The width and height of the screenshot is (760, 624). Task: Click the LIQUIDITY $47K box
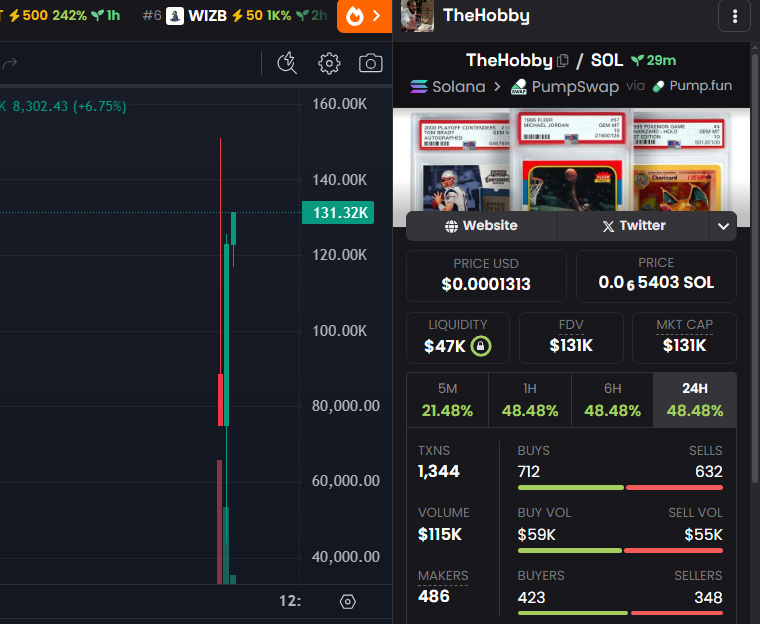458,337
